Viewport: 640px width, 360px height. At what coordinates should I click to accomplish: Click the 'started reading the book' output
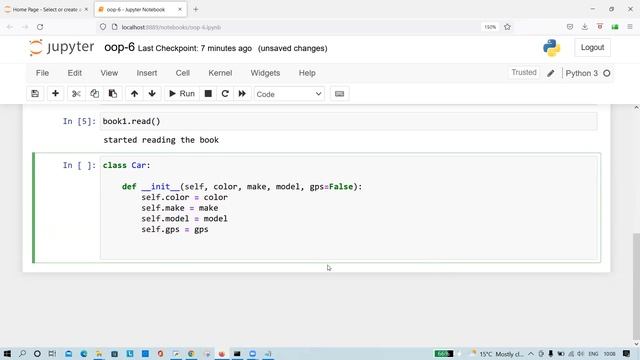[161, 140]
